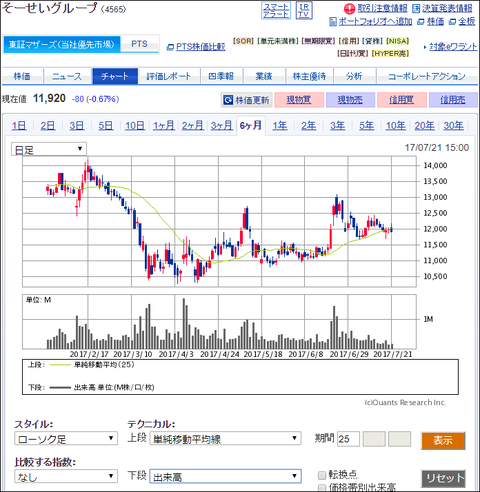Click ポートフォリオへ追加 link
The image size is (480, 492).
[x=375, y=22]
